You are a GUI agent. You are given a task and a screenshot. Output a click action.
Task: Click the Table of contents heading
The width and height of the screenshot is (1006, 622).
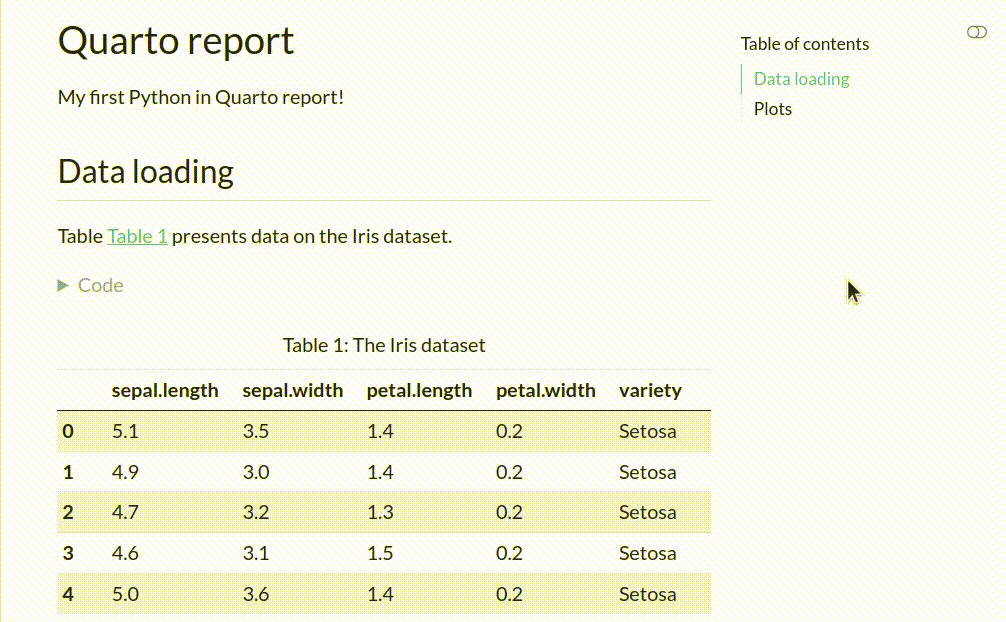point(804,44)
